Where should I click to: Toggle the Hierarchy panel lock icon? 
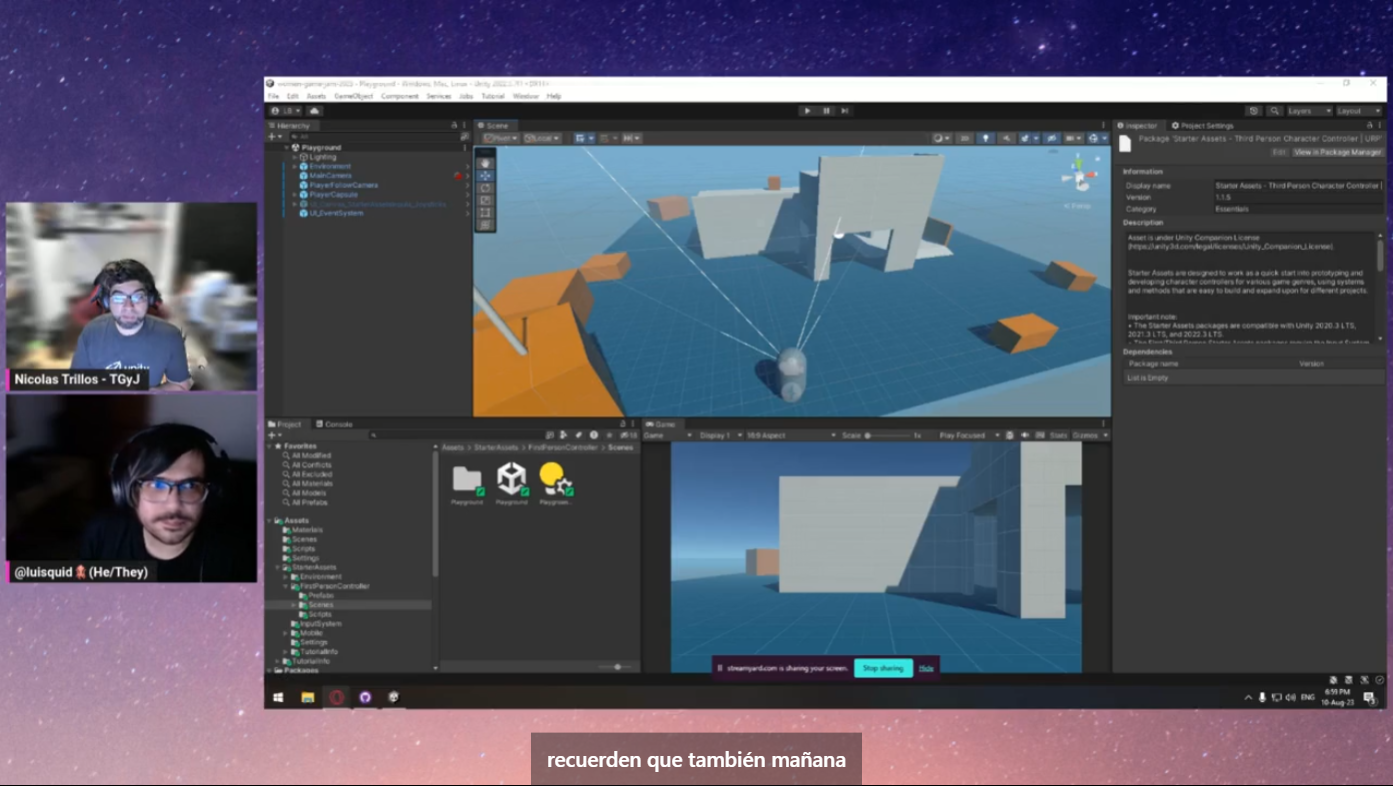(x=456, y=126)
